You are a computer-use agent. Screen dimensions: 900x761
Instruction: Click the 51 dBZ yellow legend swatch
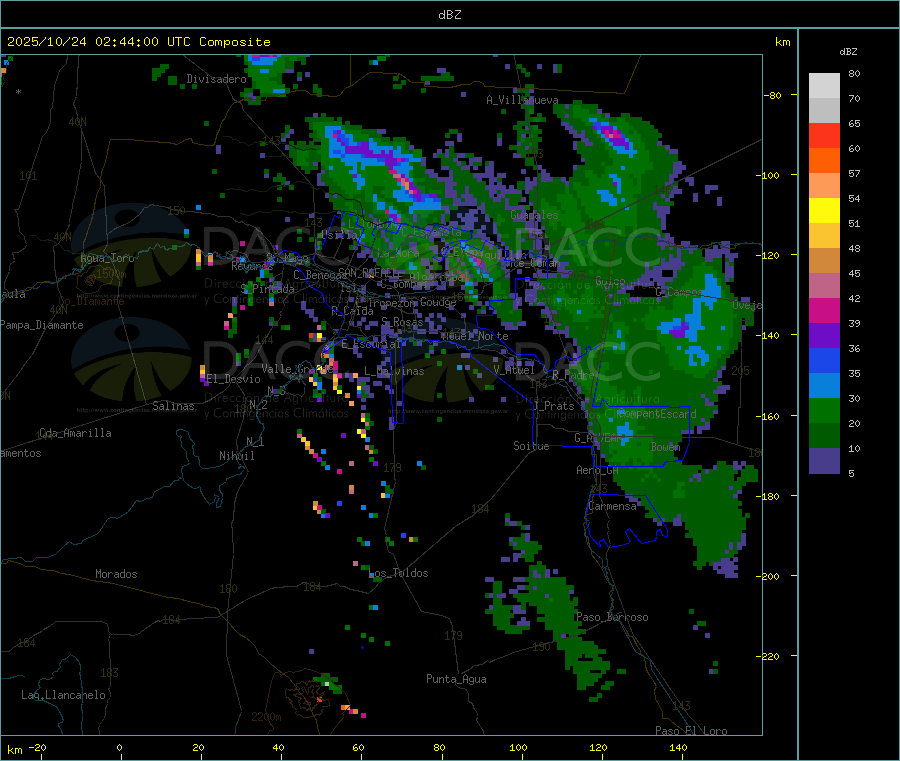[824, 211]
